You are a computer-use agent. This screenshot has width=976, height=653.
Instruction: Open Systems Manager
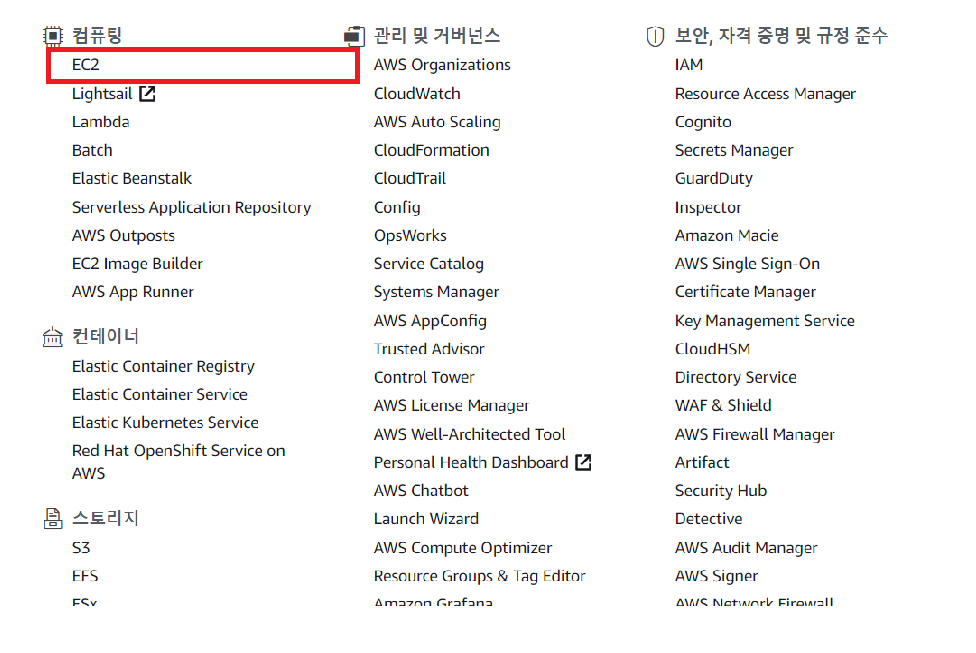pyautogui.click(x=436, y=293)
